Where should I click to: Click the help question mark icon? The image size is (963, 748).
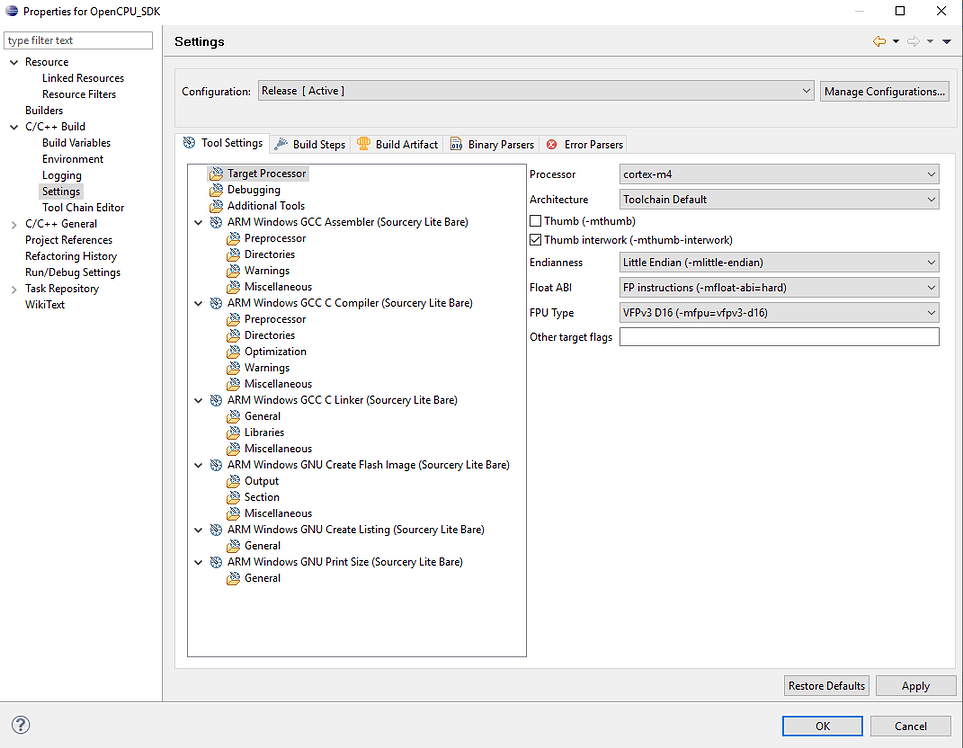tap(20, 725)
